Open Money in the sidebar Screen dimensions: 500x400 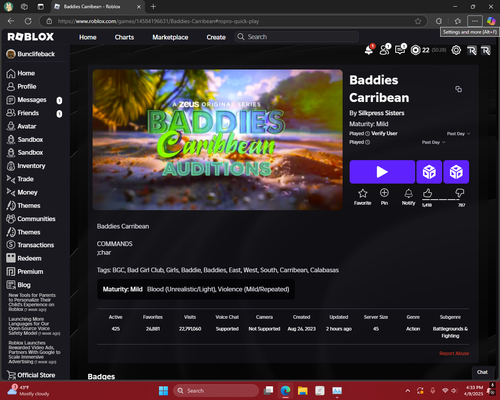(x=22, y=192)
